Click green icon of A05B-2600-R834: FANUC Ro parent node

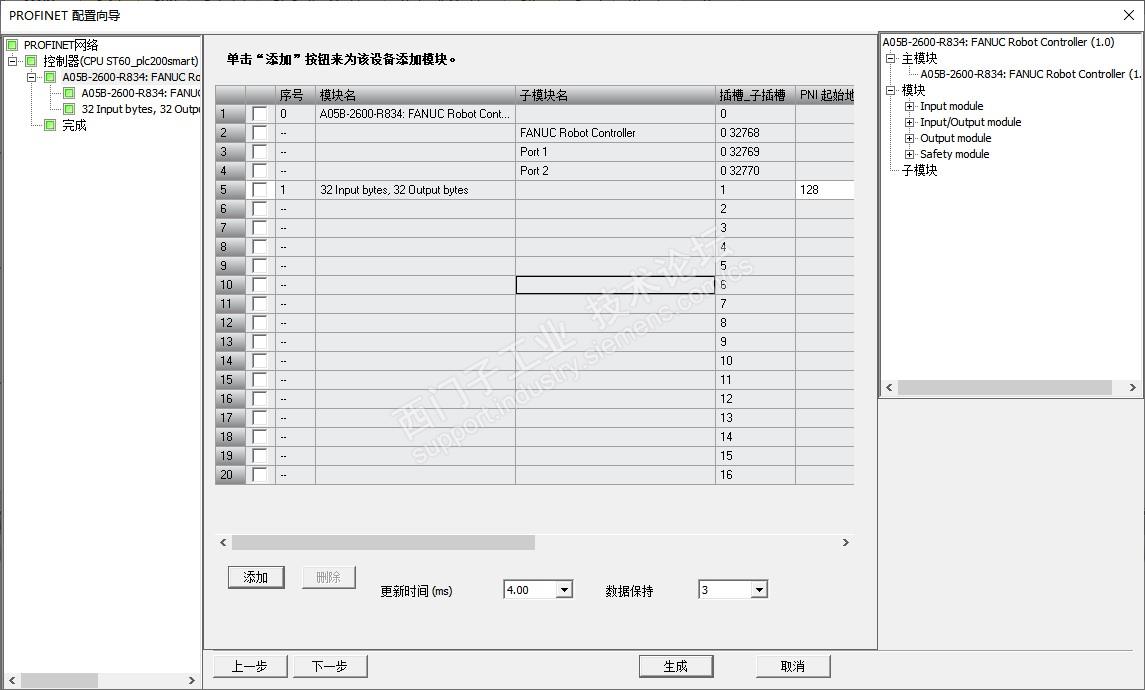50,77
